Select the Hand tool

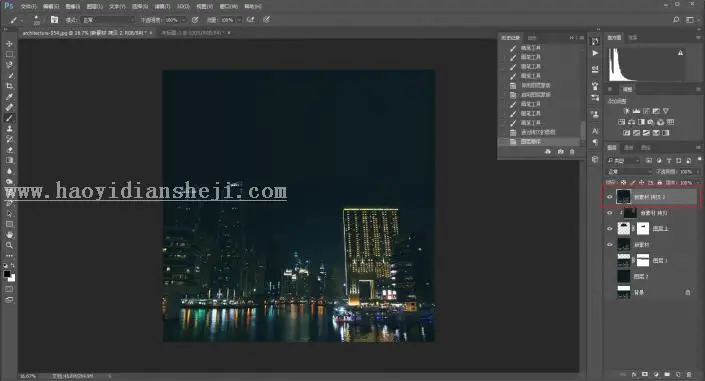pos(9,235)
